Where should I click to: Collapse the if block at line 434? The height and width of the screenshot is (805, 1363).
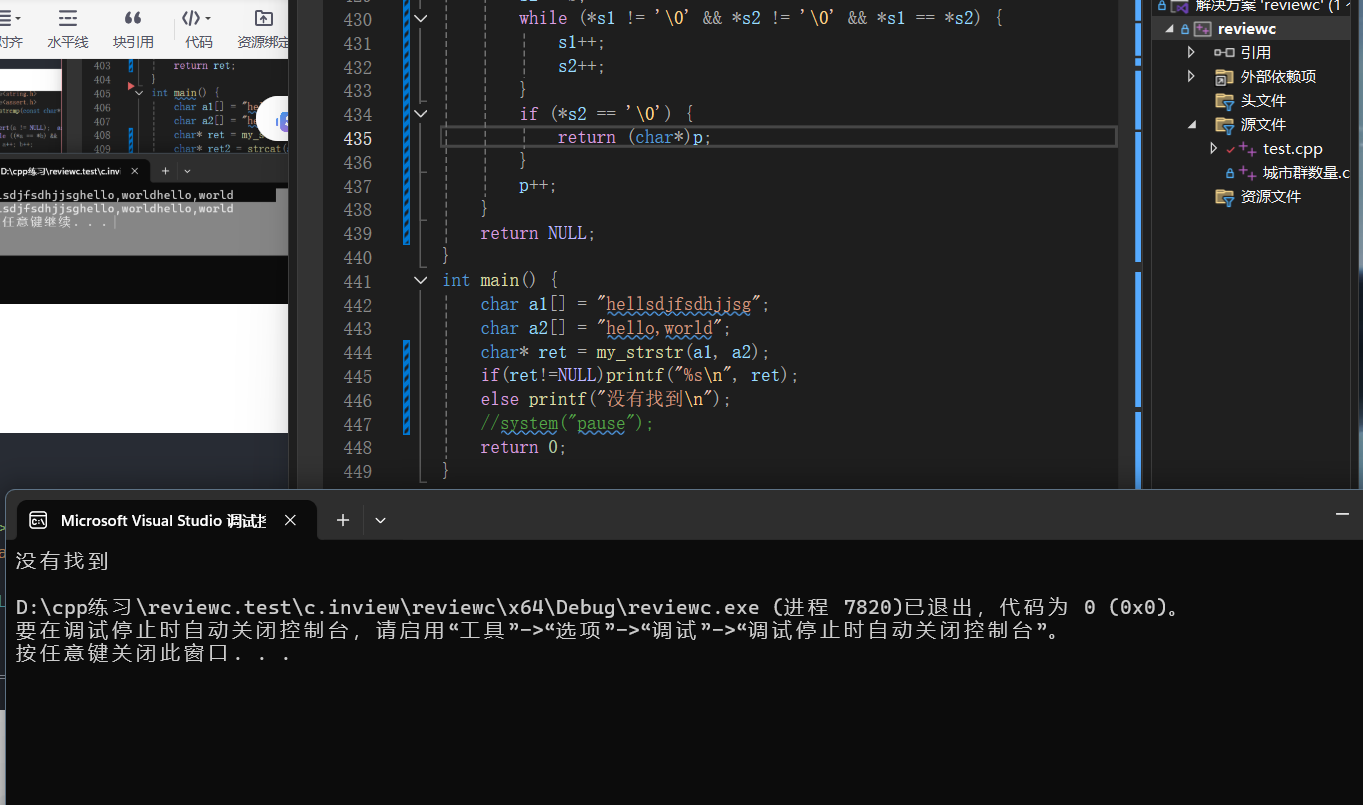pos(421,114)
